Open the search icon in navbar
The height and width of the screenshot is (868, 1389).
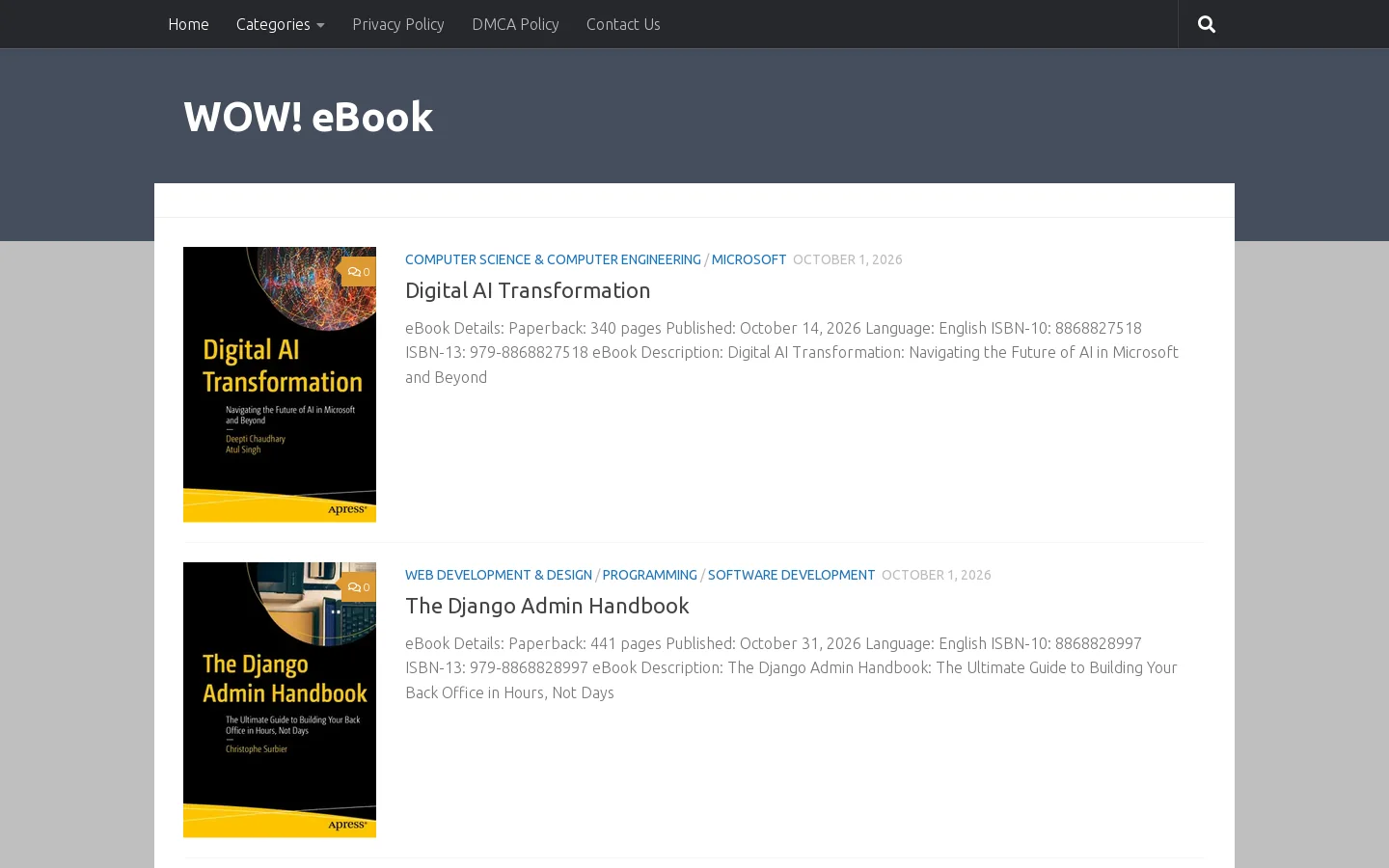1206,24
